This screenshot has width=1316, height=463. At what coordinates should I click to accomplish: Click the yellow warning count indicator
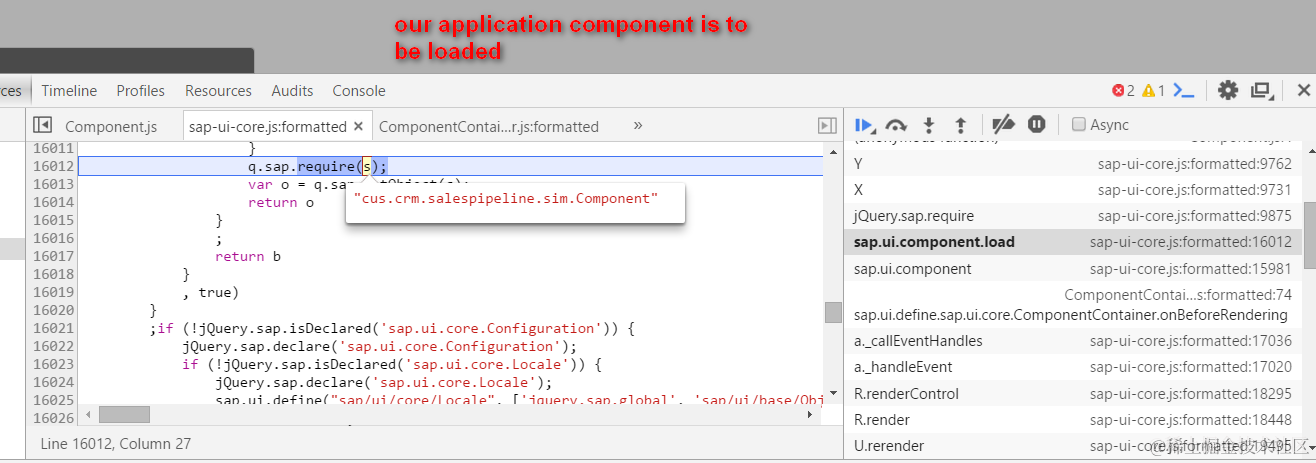click(x=1153, y=90)
